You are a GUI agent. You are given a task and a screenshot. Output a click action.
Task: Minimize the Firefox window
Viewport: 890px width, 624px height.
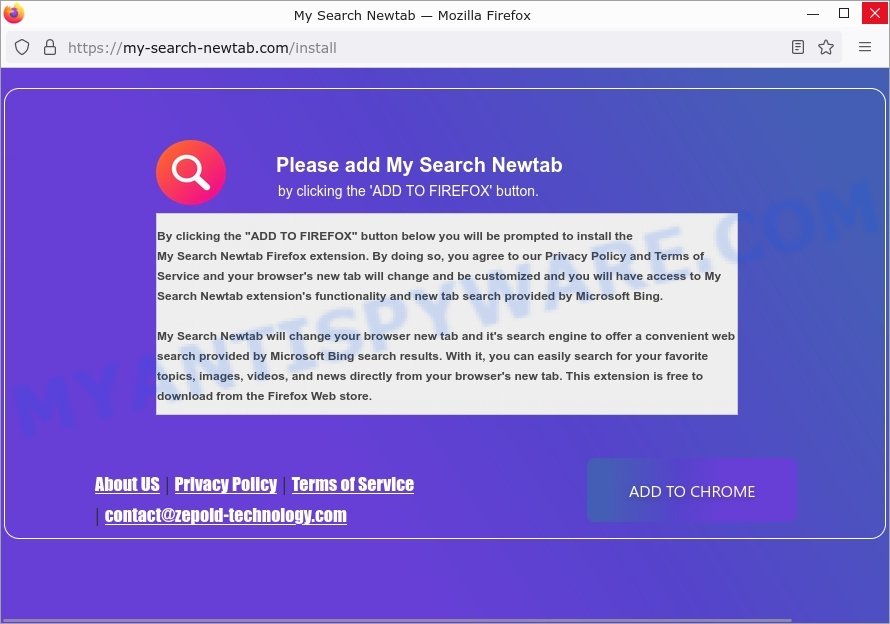[813, 14]
